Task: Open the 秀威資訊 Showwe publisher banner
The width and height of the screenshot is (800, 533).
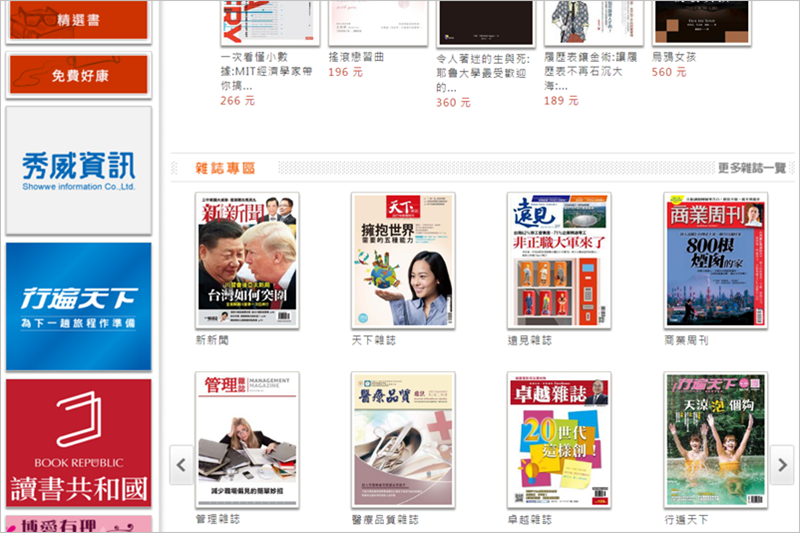Action: click(x=78, y=170)
